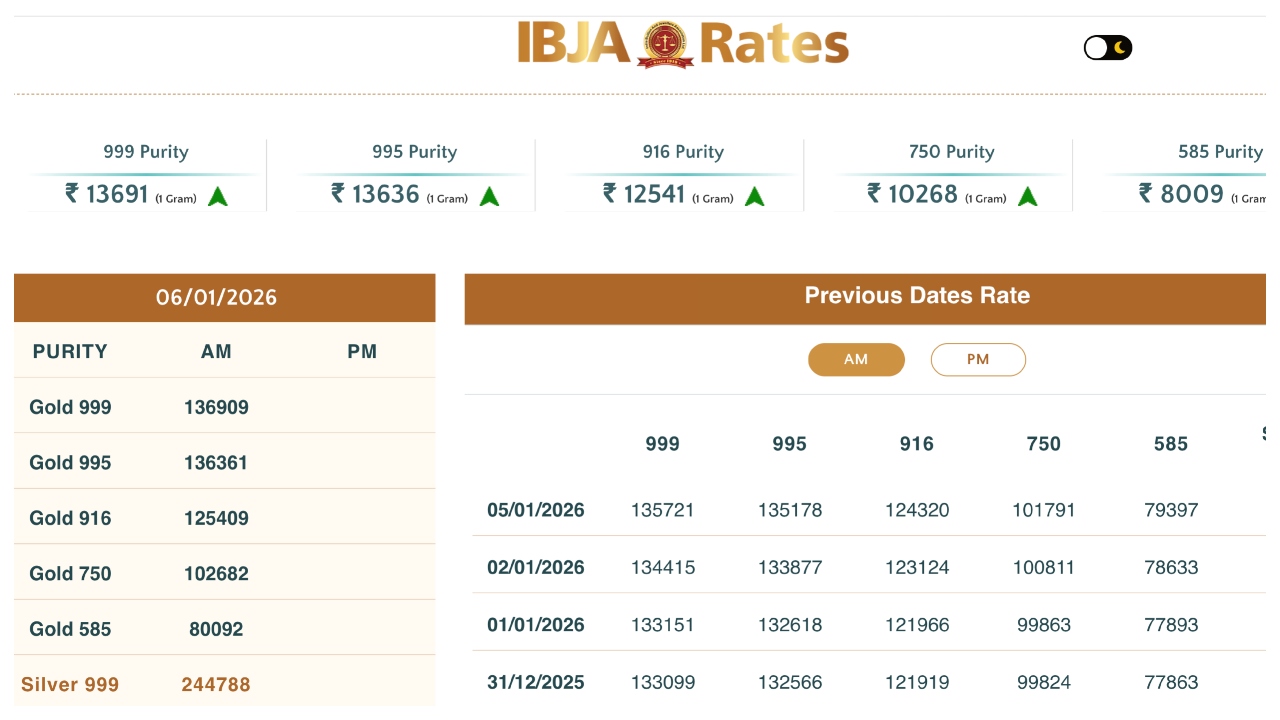The image size is (1280, 720).
Task: Click the 916 column header
Action: [x=917, y=444]
